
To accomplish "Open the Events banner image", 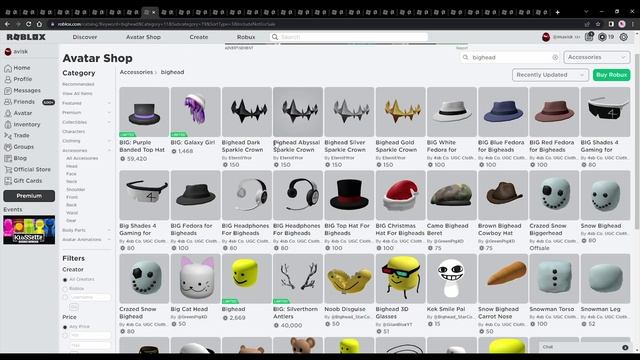I will point(29,230).
